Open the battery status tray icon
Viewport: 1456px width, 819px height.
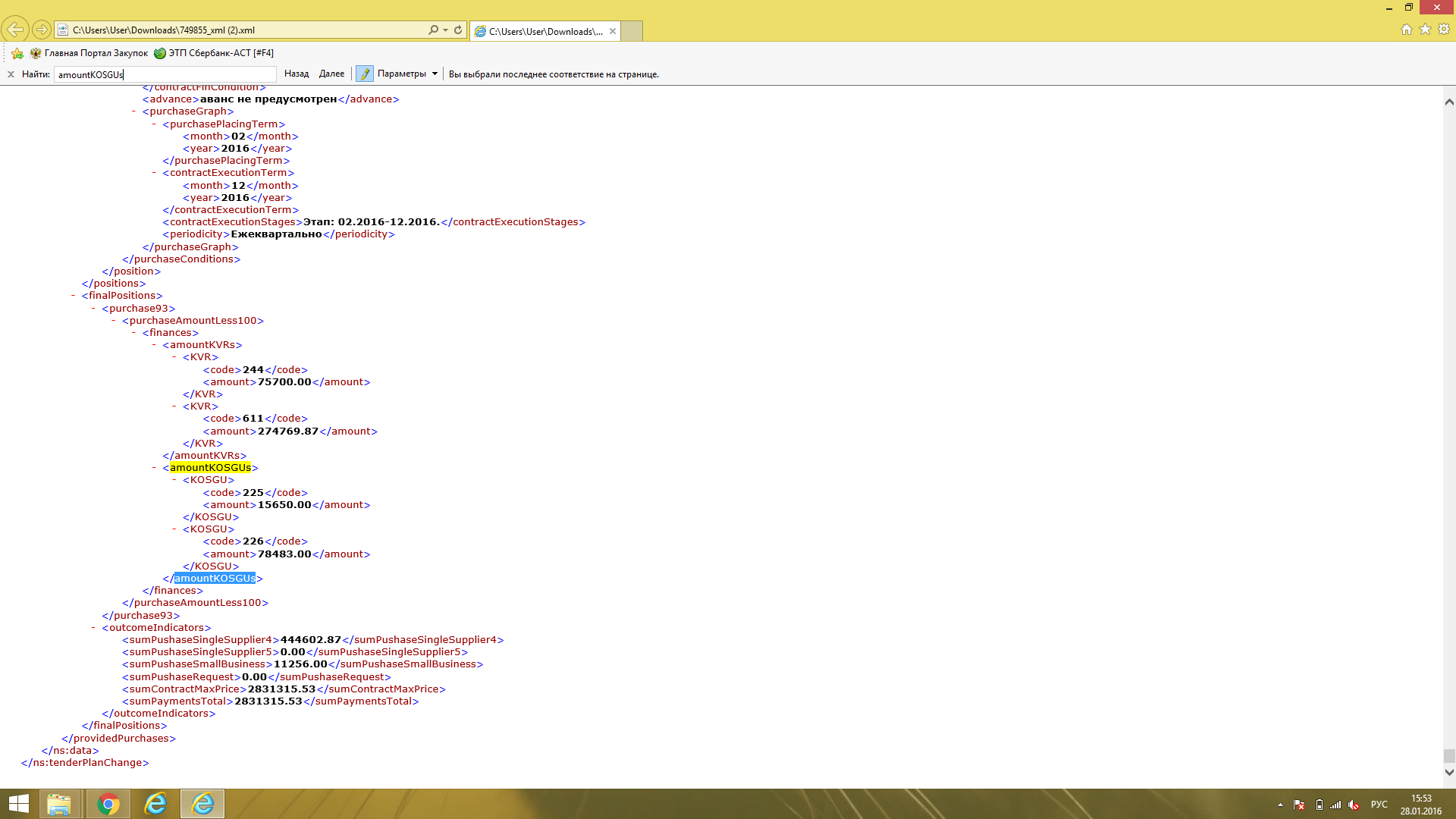(1319, 805)
